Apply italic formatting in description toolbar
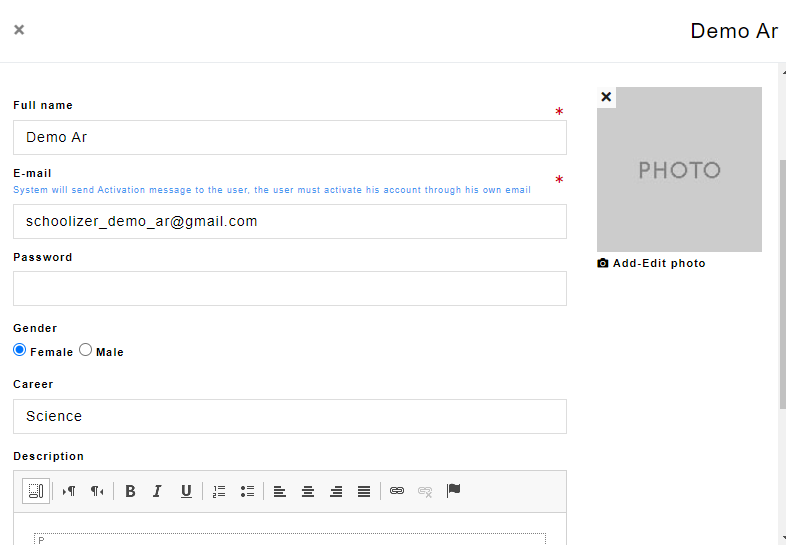 click(x=157, y=491)
